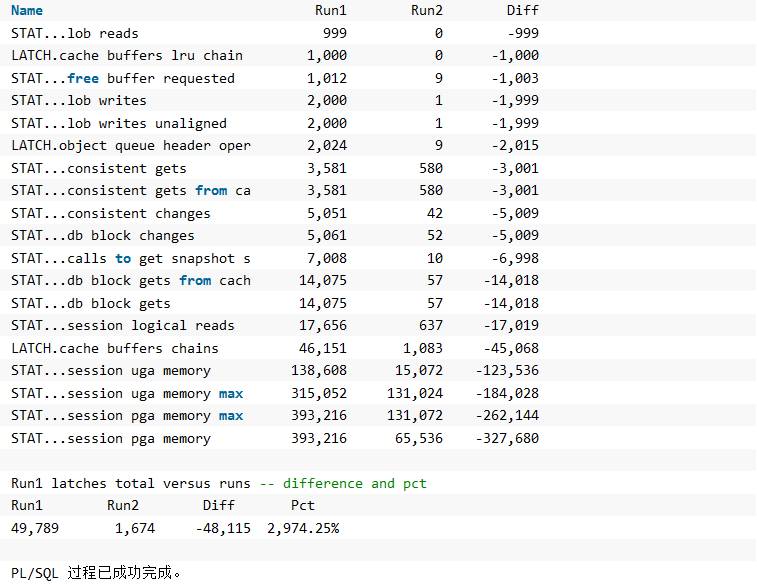Click the 'PL/SQL 过程已成功完成。' message

(96, 573)
